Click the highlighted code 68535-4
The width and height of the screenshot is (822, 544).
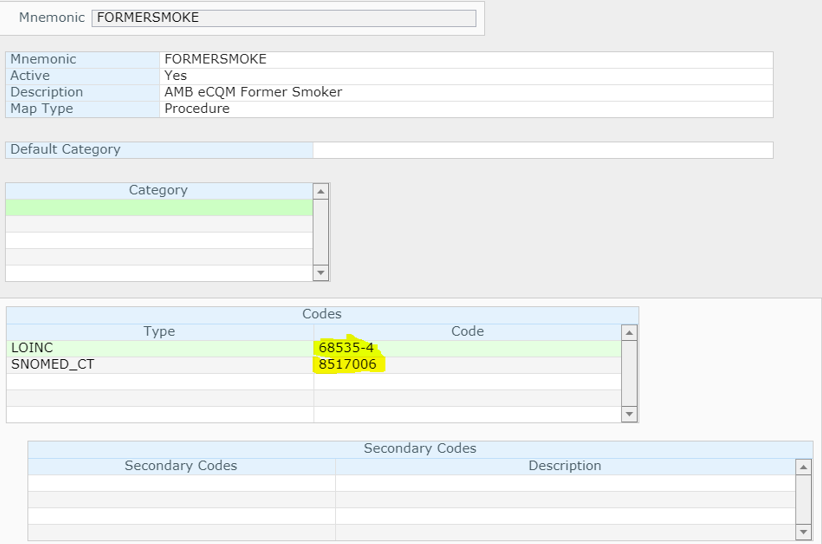(346, 348)
